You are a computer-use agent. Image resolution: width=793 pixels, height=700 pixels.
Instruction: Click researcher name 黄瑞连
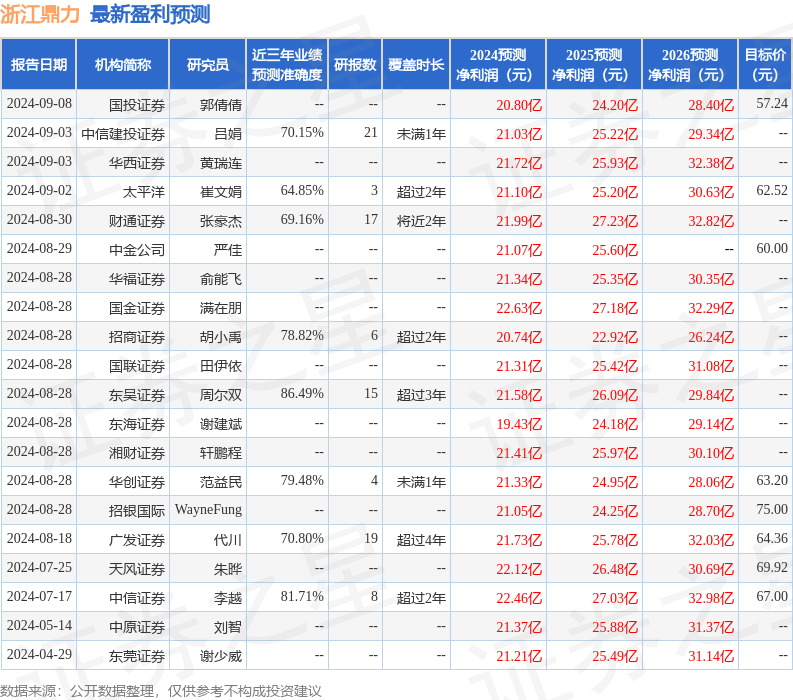point(221,163)
